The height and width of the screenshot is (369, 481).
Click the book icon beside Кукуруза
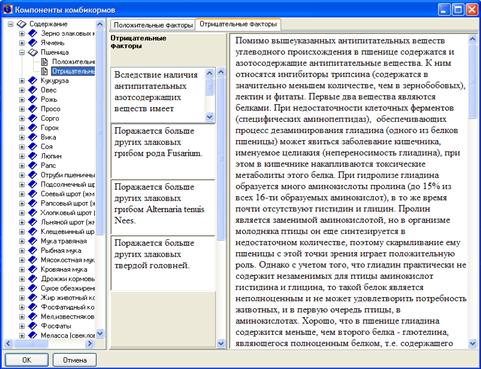pos(32,80)
